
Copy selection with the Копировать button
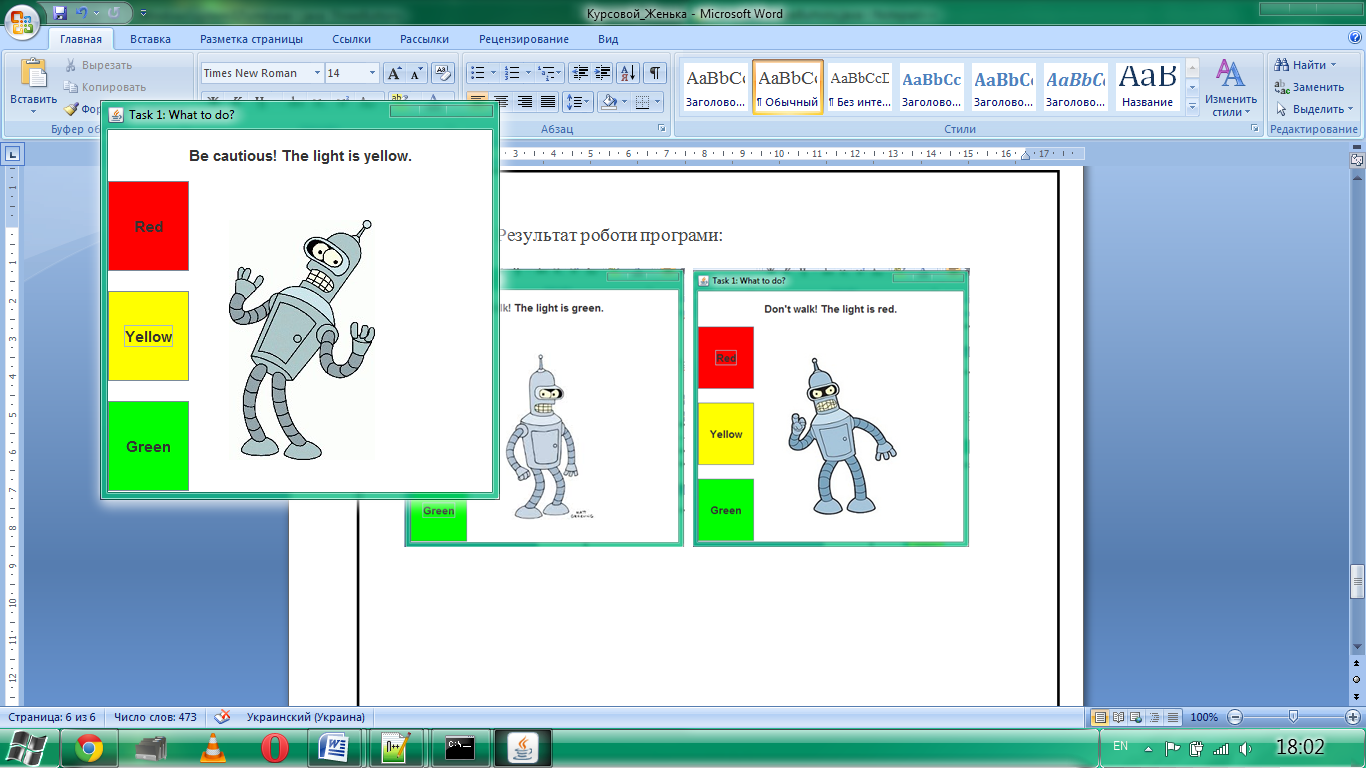105,87
